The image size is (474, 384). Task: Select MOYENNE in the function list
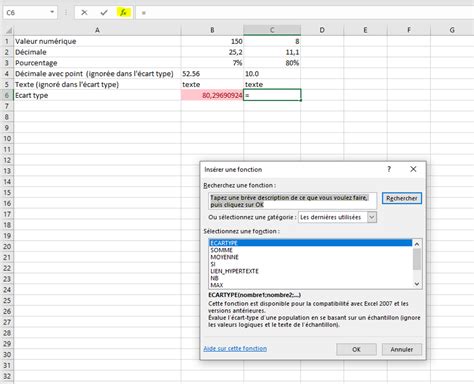310,257
